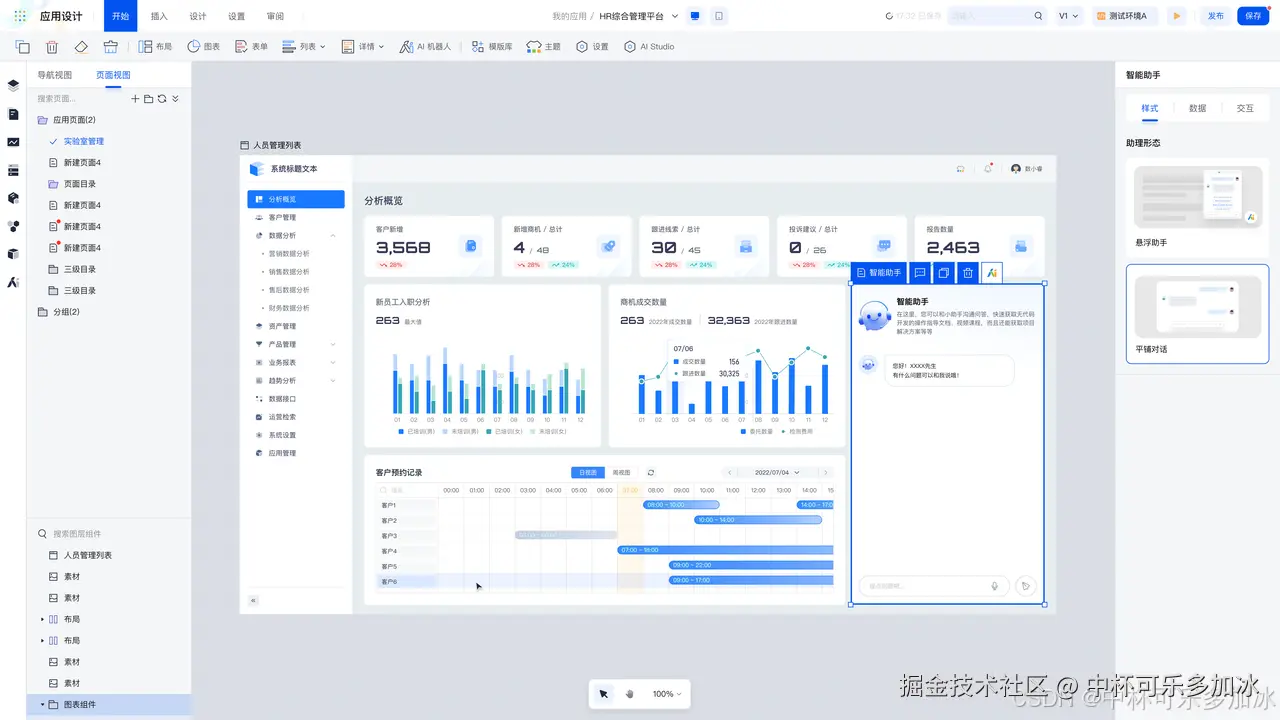1280x720 pixels.
Task: Open the app grid launcher icon
Action: (20, 16)
